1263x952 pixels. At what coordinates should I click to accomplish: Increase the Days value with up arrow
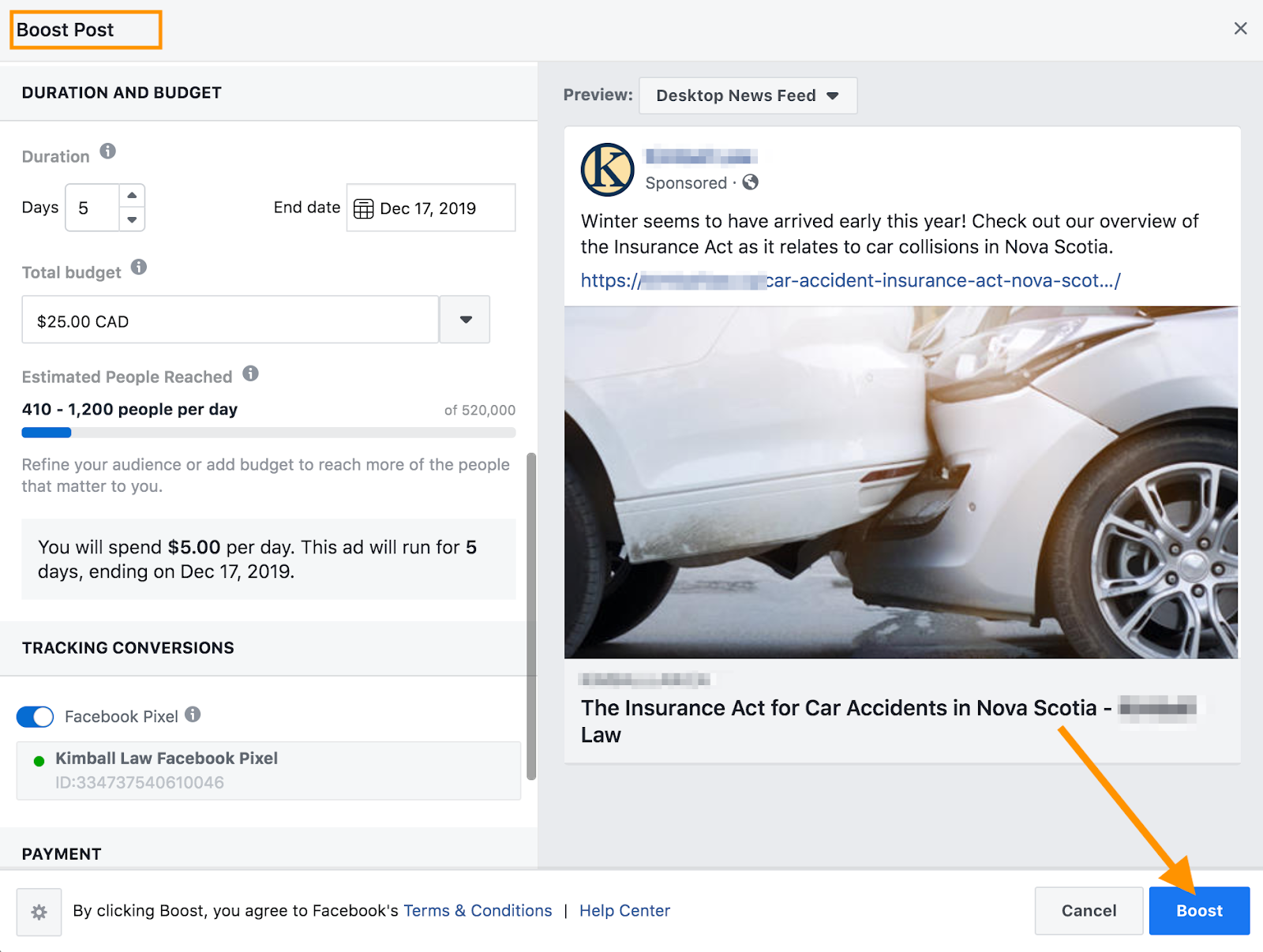click(x=132, y=196)
